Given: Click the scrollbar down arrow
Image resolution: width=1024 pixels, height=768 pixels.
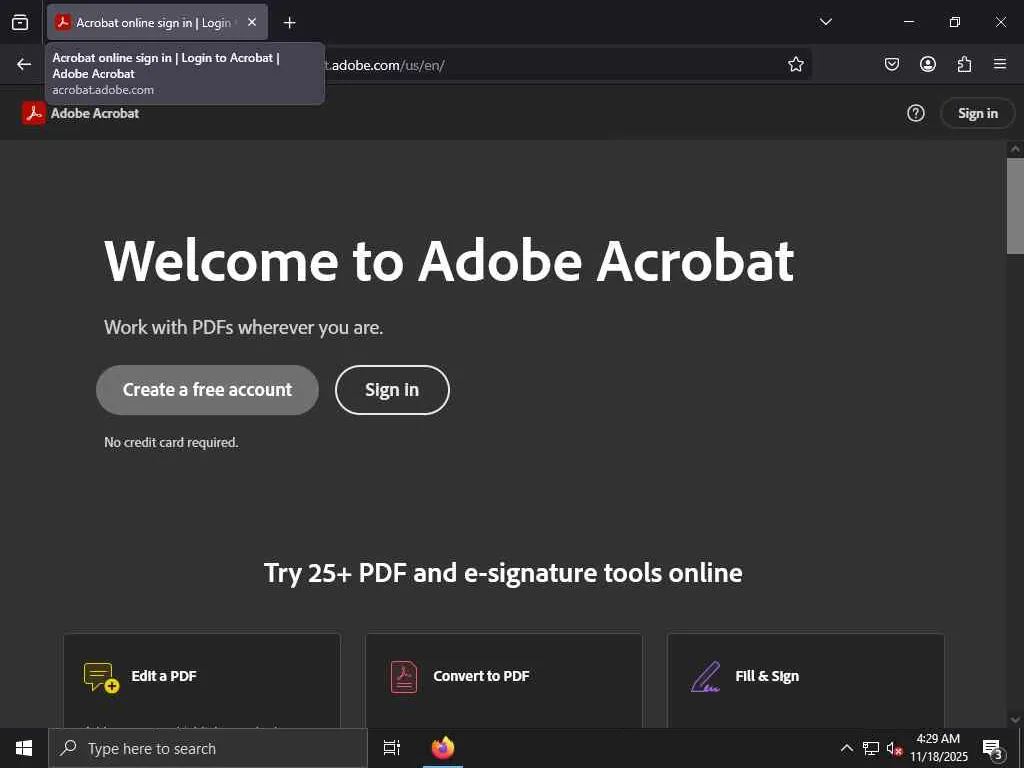Looking at the screenshot, I should [x=1015, y=720].
